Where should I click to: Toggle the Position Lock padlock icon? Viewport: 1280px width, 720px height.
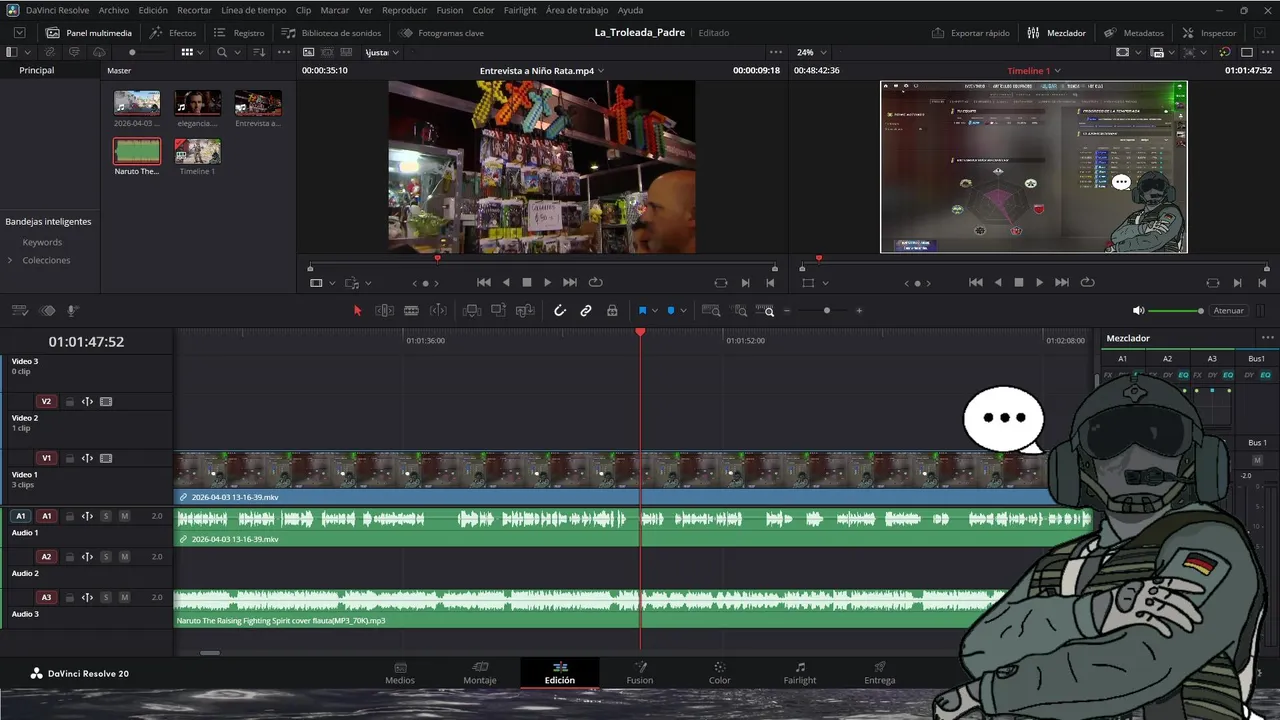pos(612,311)
